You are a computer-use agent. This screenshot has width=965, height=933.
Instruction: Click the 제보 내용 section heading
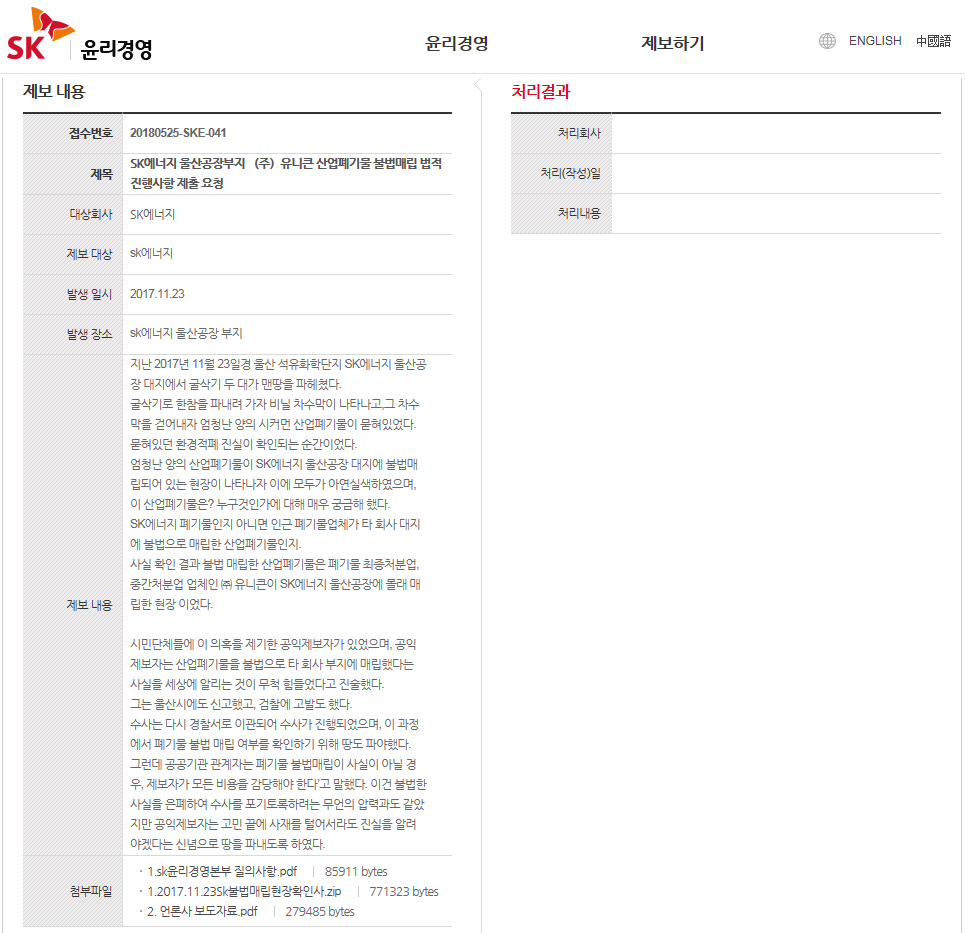pos(54,92)
